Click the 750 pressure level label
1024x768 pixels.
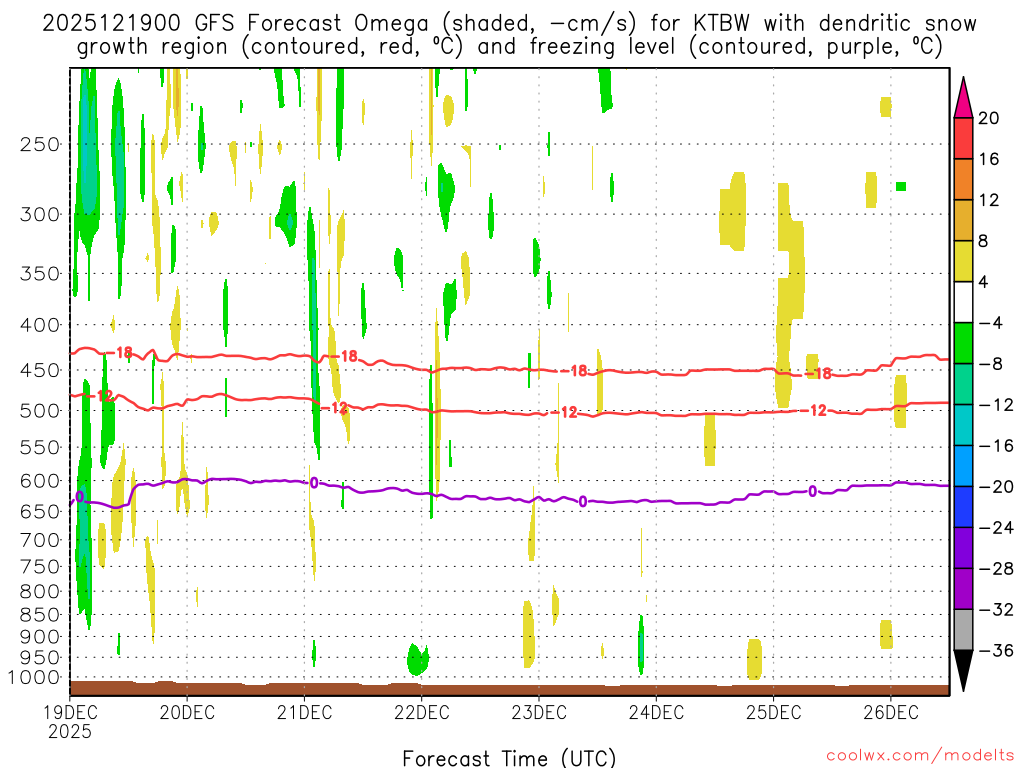(40, 567)
